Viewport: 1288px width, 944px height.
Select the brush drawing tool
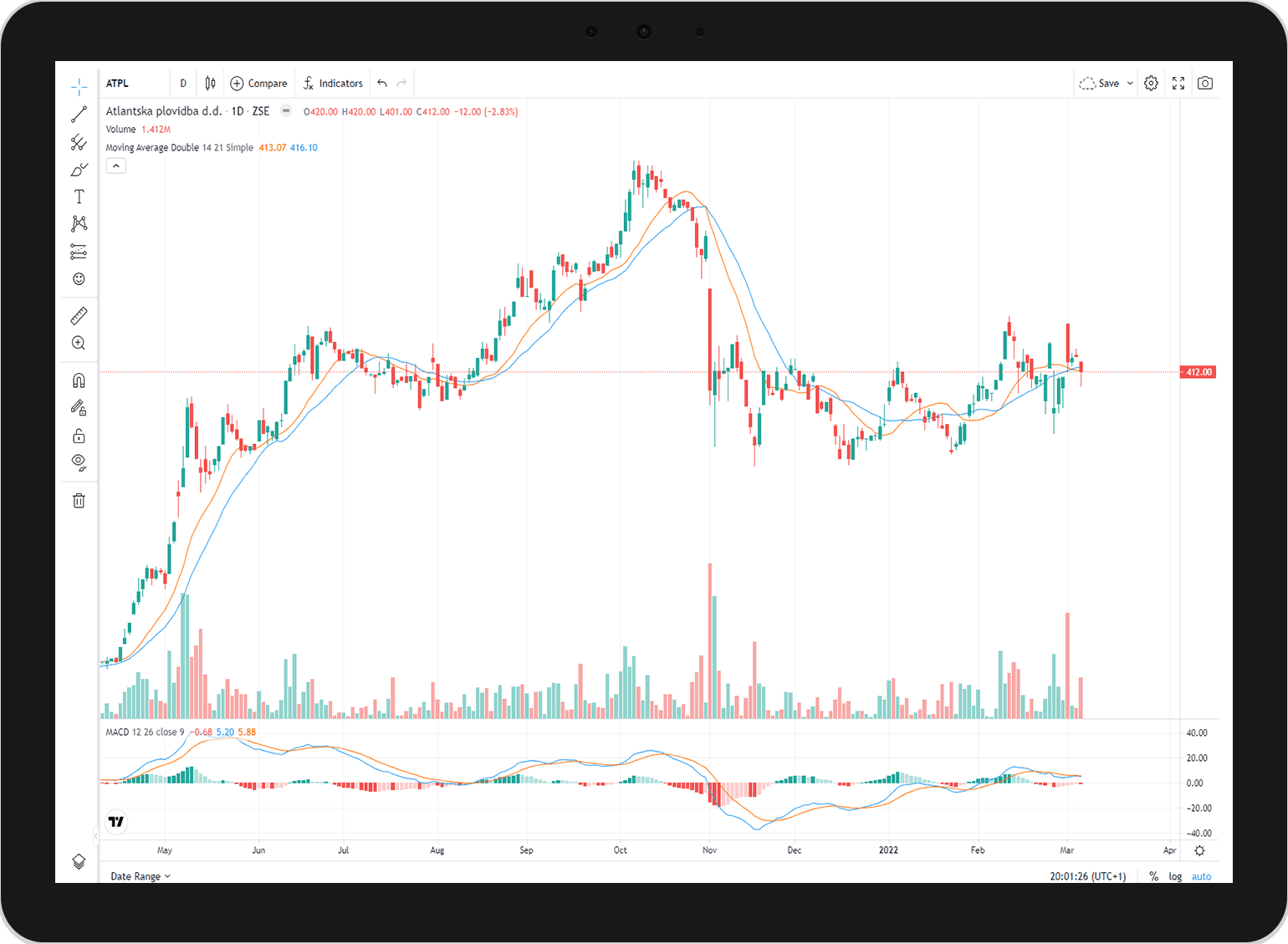79,170
